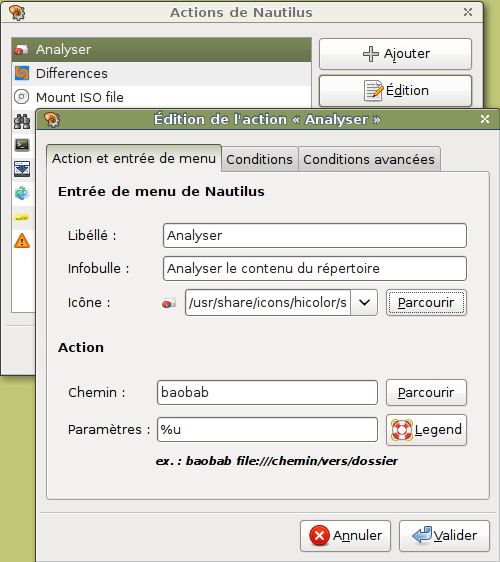Expand the icon path dropdown arrow
The height and width of the screenshot is (562, 500).
coord(364,303)
